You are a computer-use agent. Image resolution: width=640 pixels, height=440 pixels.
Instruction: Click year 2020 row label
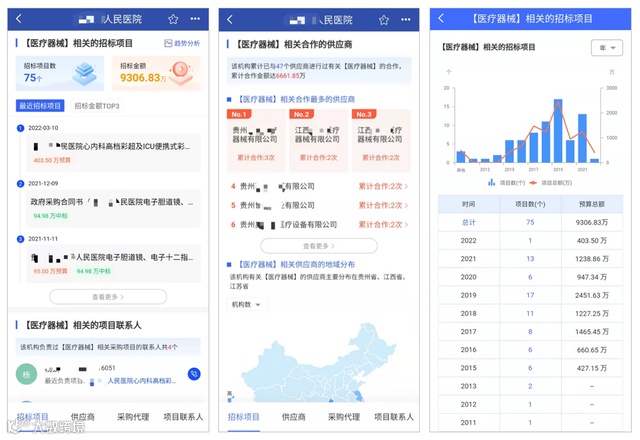pos(469,277)
